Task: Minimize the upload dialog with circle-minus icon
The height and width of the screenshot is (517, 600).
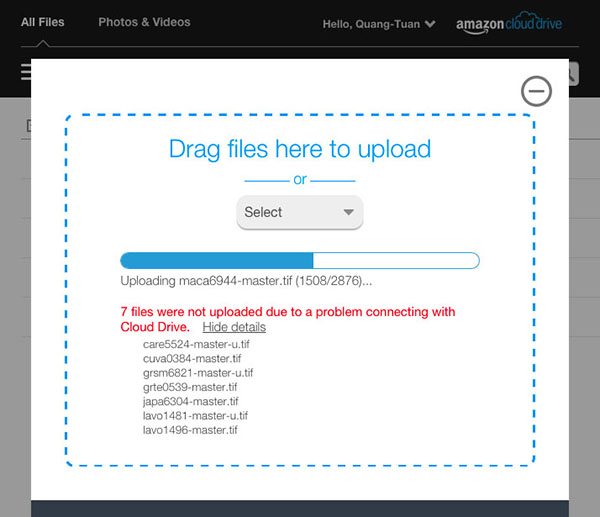Action: click(x=536, y=91)
